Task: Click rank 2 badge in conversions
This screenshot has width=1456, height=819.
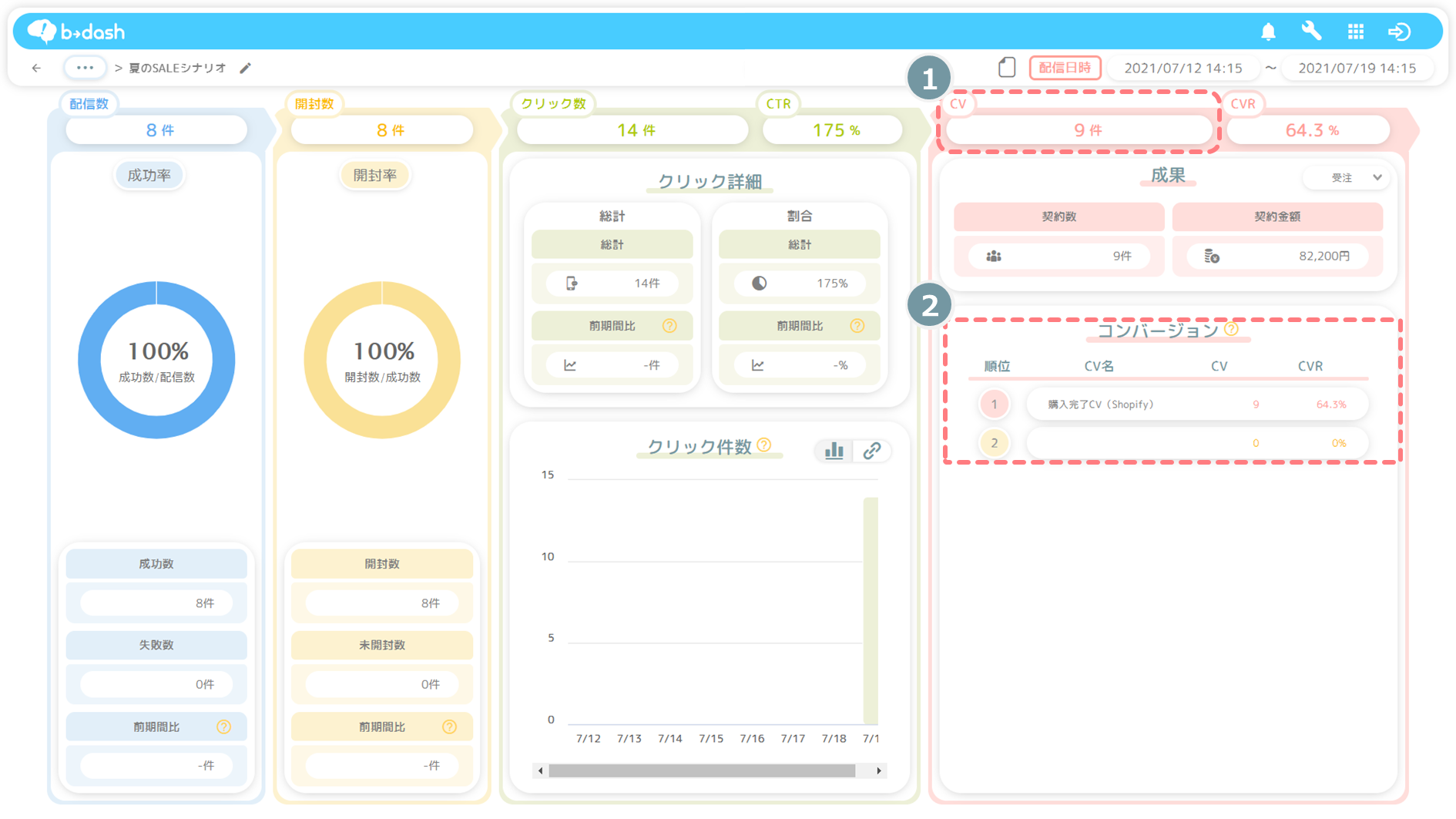Action: (994, 443)
